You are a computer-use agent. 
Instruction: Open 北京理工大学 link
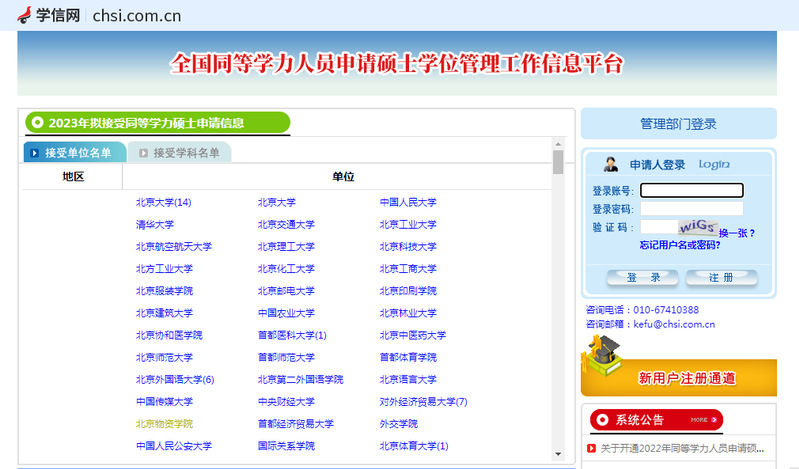[x=286, y=247]
